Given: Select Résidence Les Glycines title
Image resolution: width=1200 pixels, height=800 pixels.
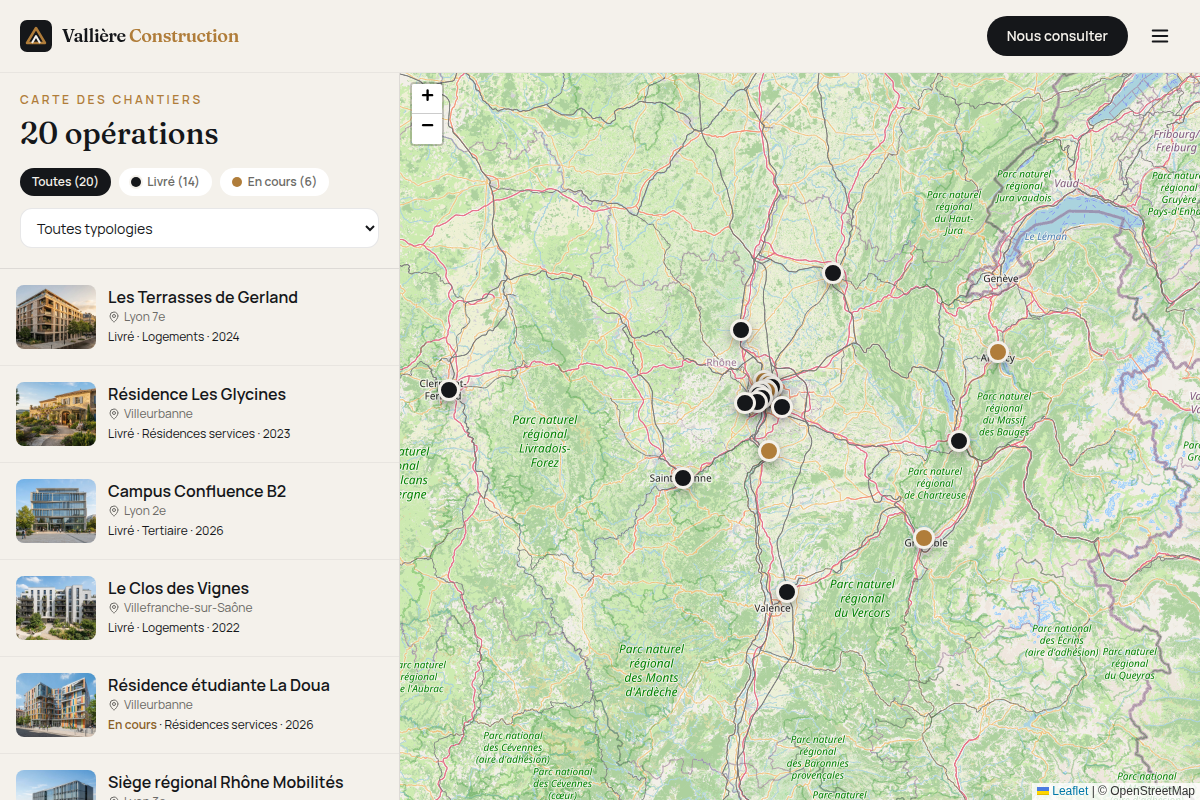Looking at the screenshot, I should 197,394.
